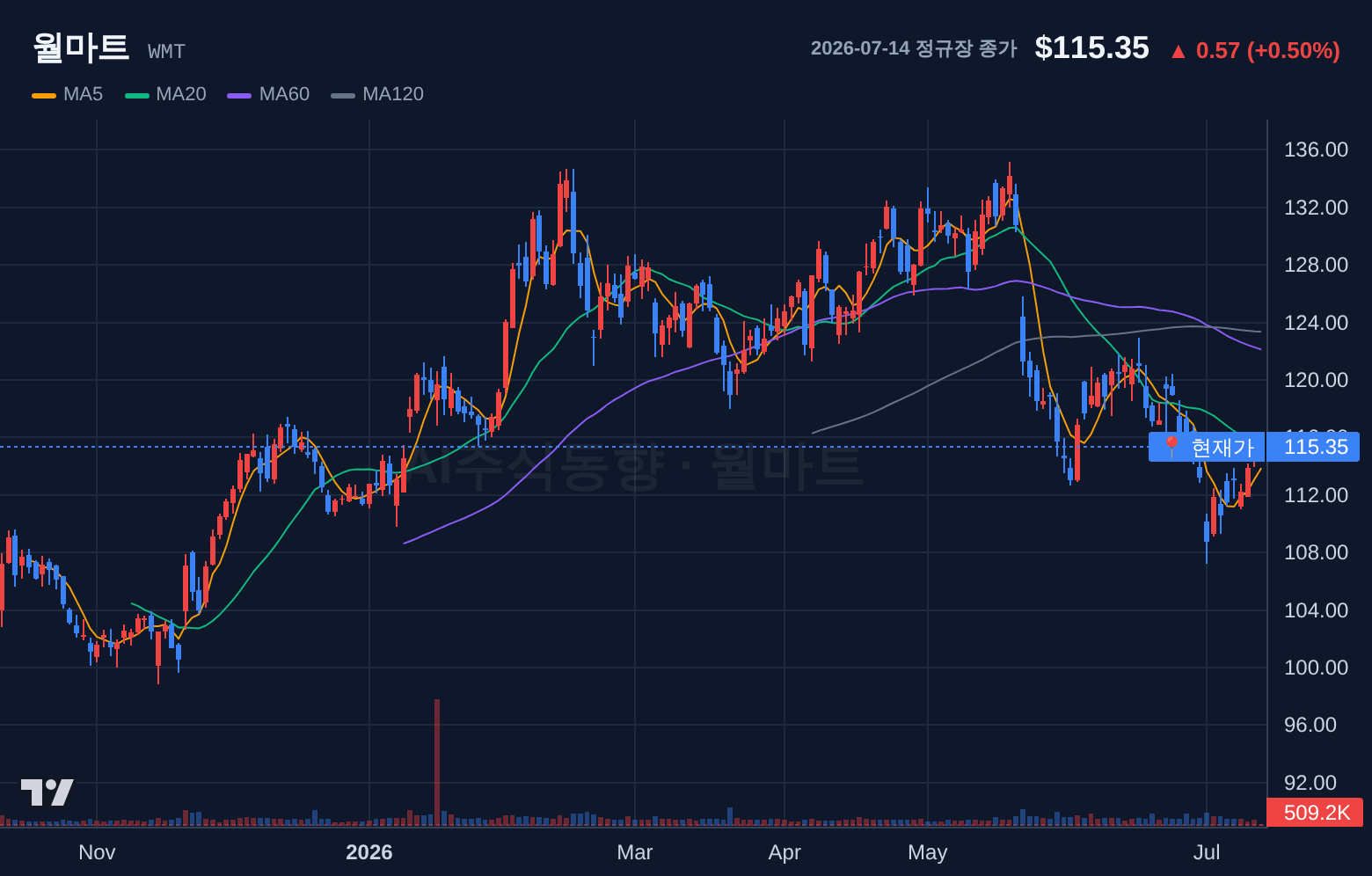Click the 136.00 price axis label
Viewport: 1372px width, 876px height.
1316,150
